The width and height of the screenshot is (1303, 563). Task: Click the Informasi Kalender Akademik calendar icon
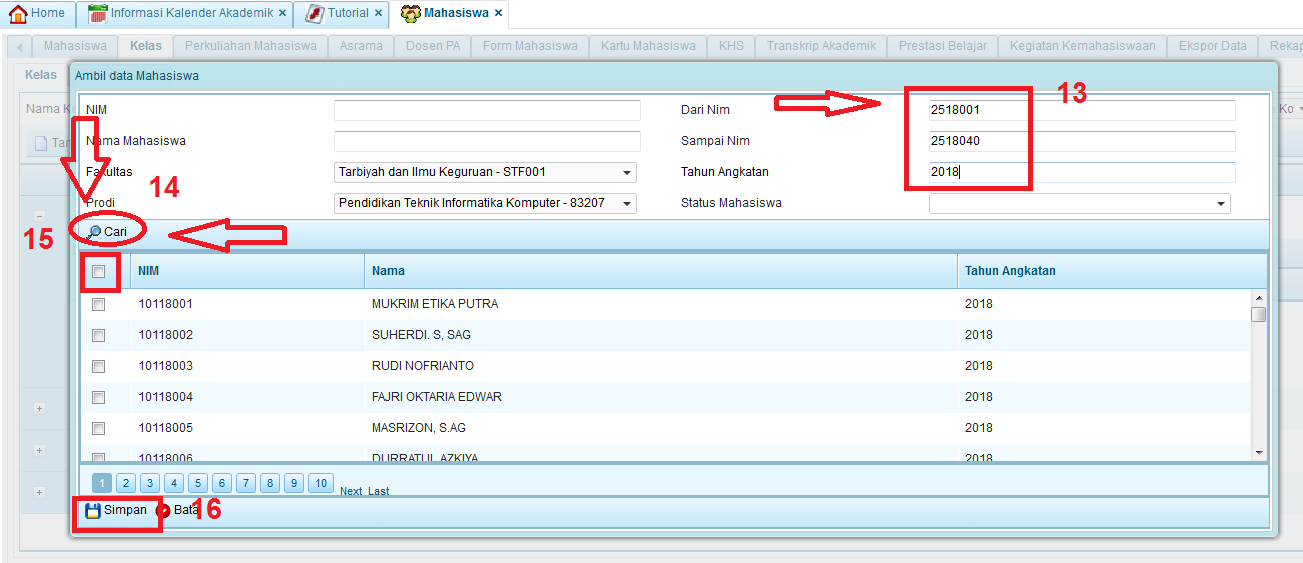pyautogui.click(x=97, y=14)
